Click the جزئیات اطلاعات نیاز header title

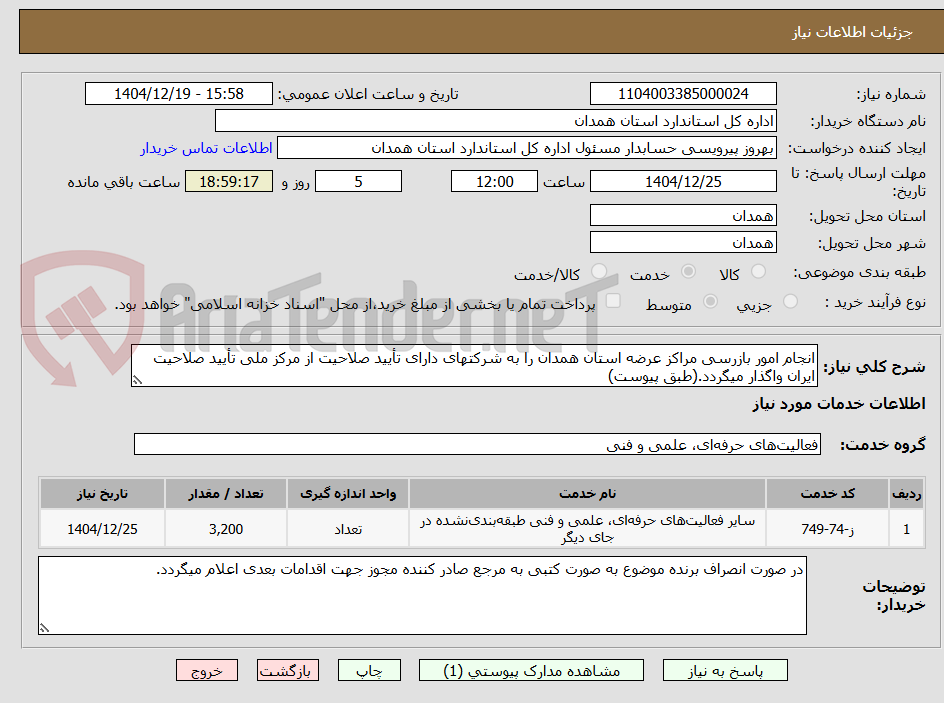tap(851, 32)
